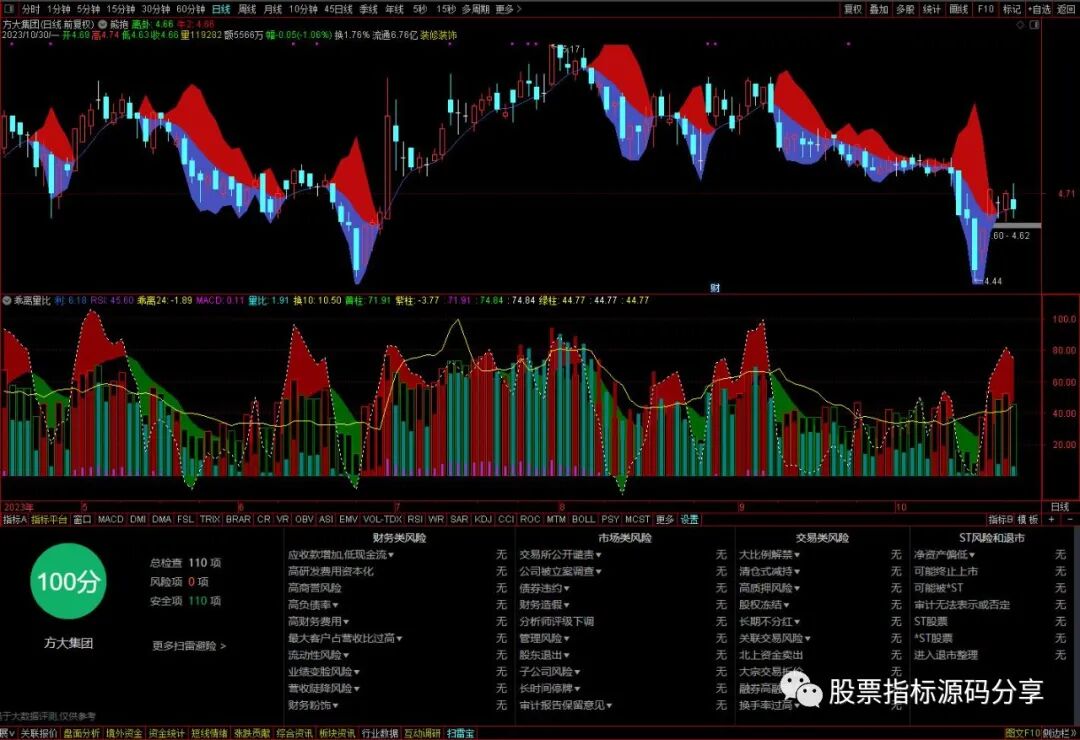
Task: Click the 财 marker on the price chart
Action: coord(715,288)
